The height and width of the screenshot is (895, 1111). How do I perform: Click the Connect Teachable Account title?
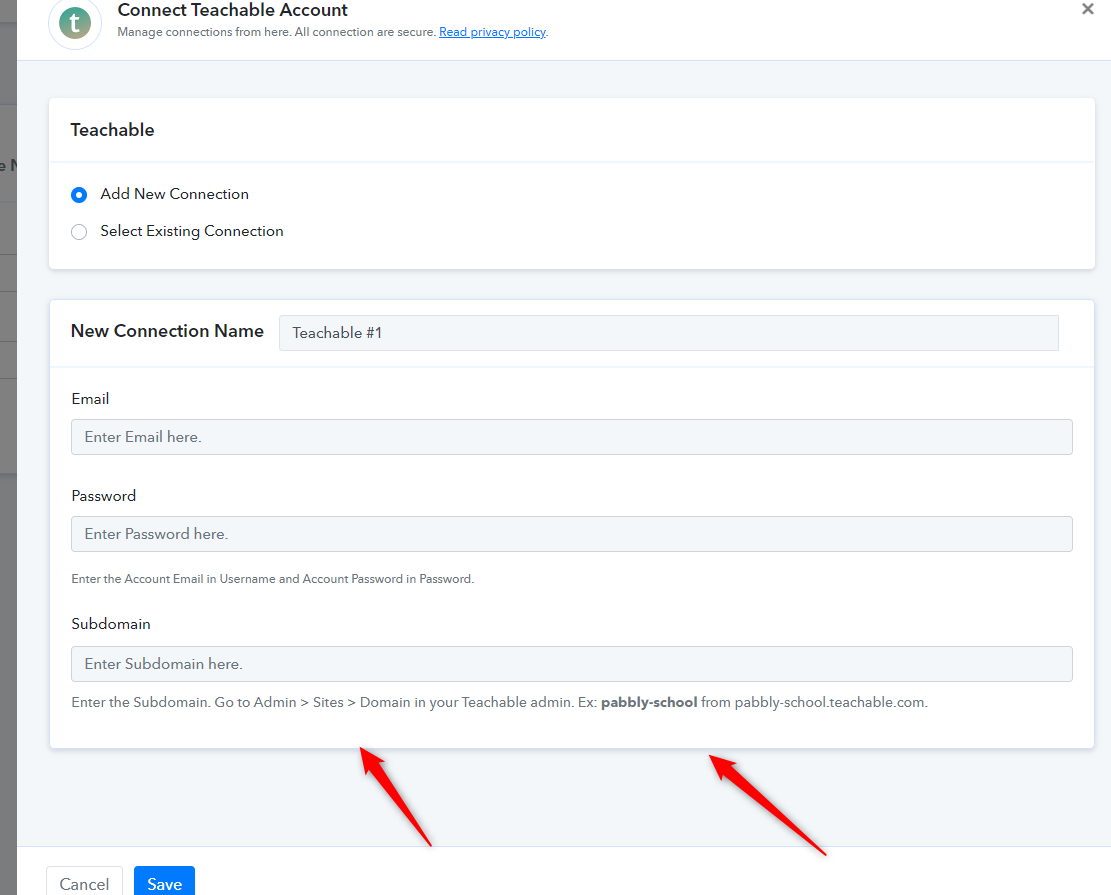point(232,10)
